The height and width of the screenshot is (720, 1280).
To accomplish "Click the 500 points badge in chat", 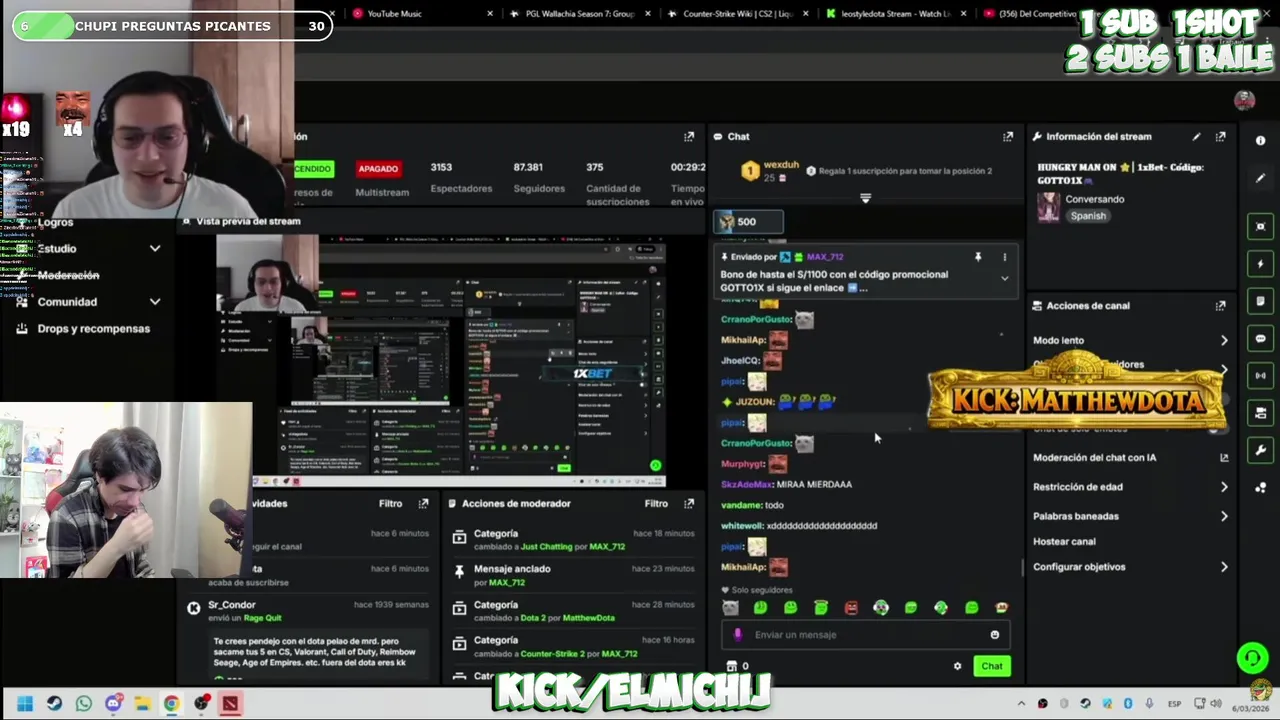I will (748, 222).
